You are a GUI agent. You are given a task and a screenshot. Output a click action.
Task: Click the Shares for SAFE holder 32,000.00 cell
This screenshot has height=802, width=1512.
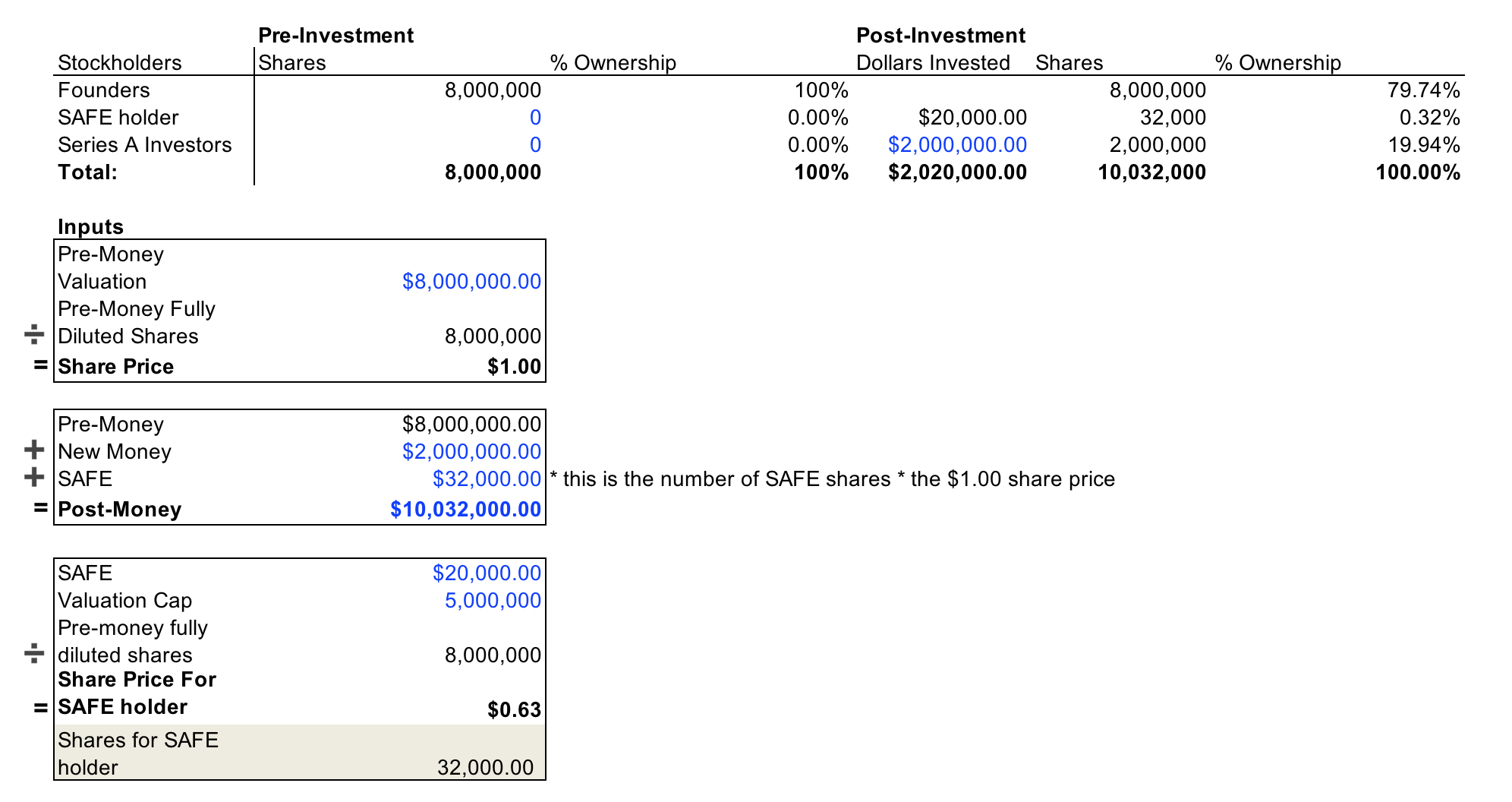coord(485,768)
